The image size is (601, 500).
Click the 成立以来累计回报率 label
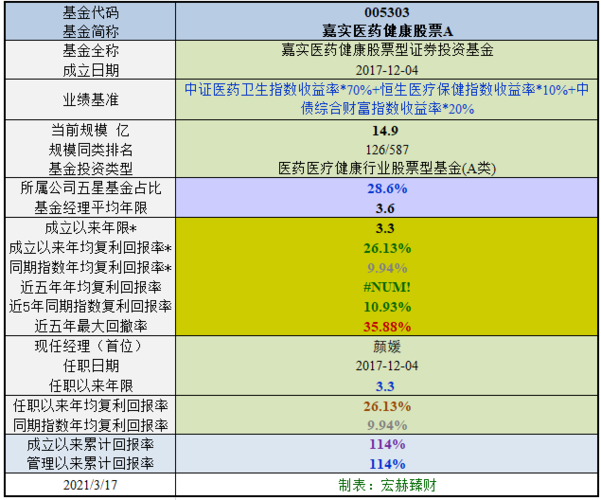tap(91, 444)
